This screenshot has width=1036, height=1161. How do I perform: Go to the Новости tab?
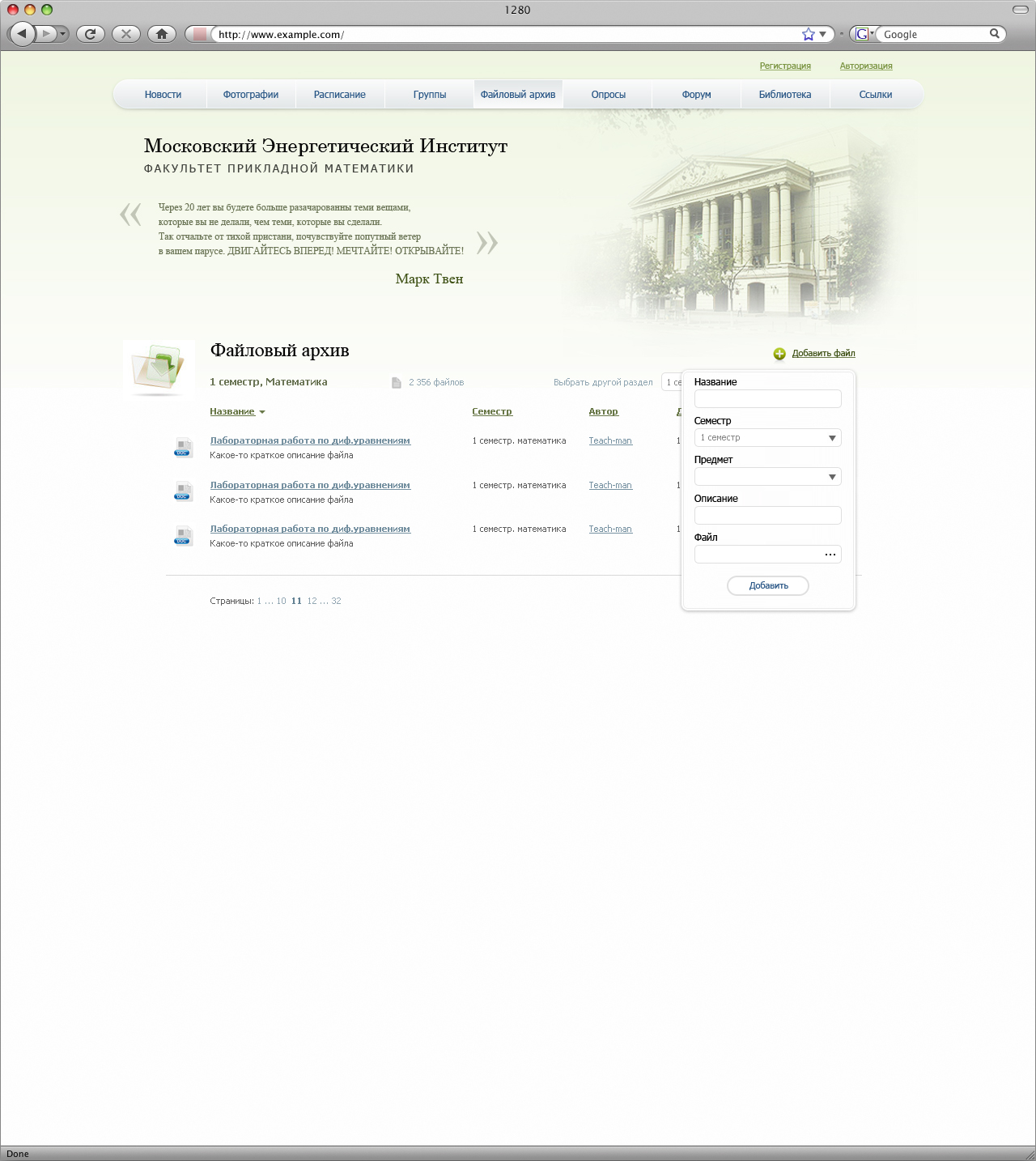163,95
